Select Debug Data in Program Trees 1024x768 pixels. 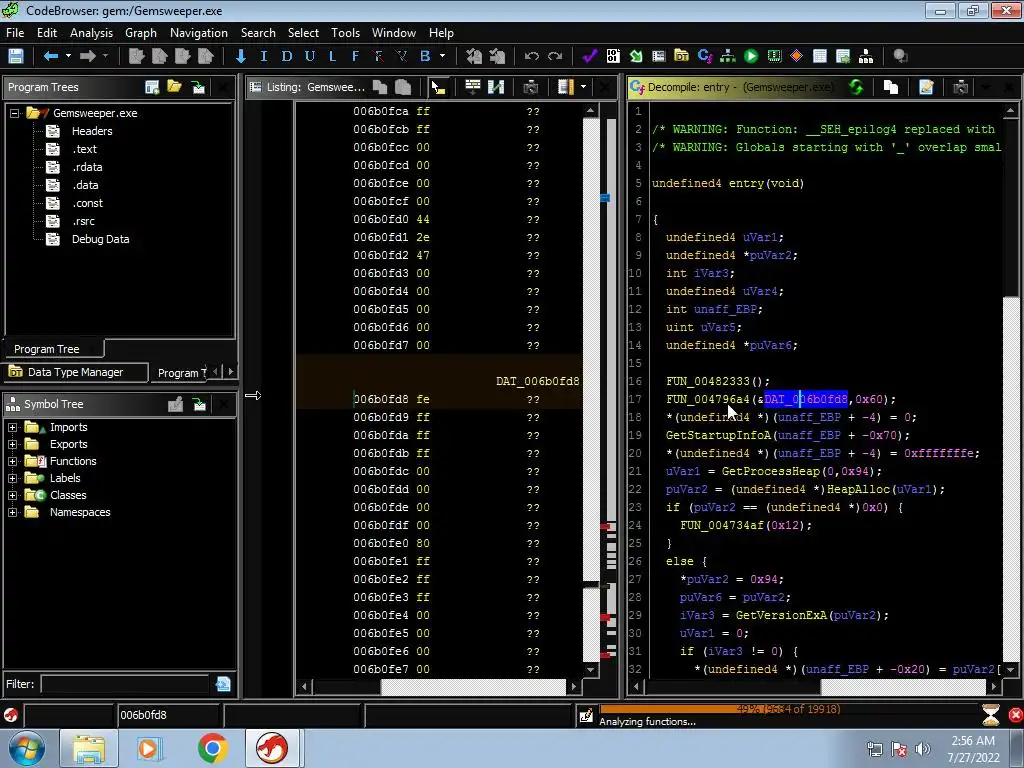100,239
